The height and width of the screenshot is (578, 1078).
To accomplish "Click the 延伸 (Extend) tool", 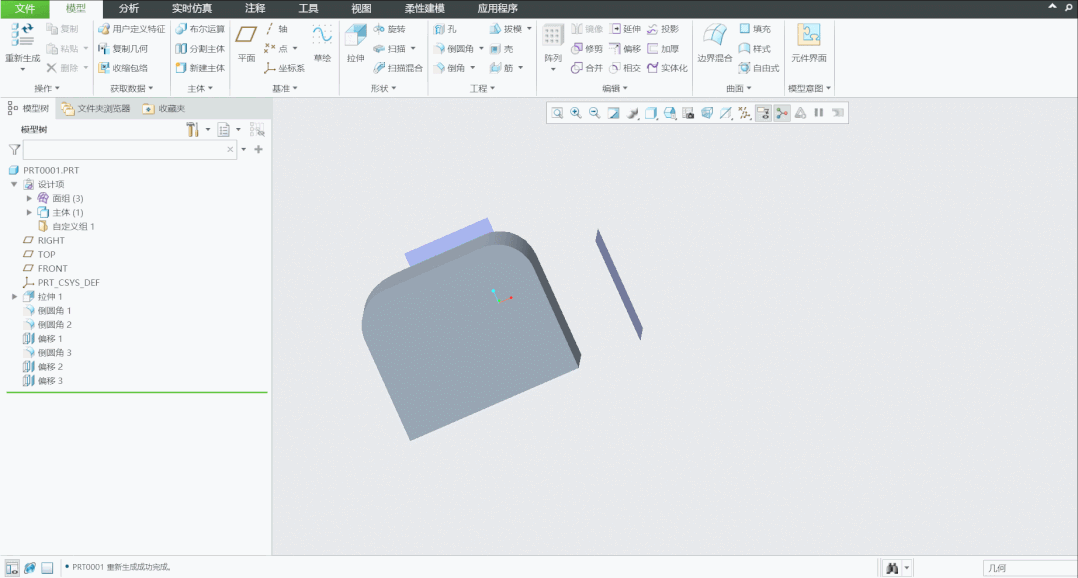I will (x=625, y=29).
